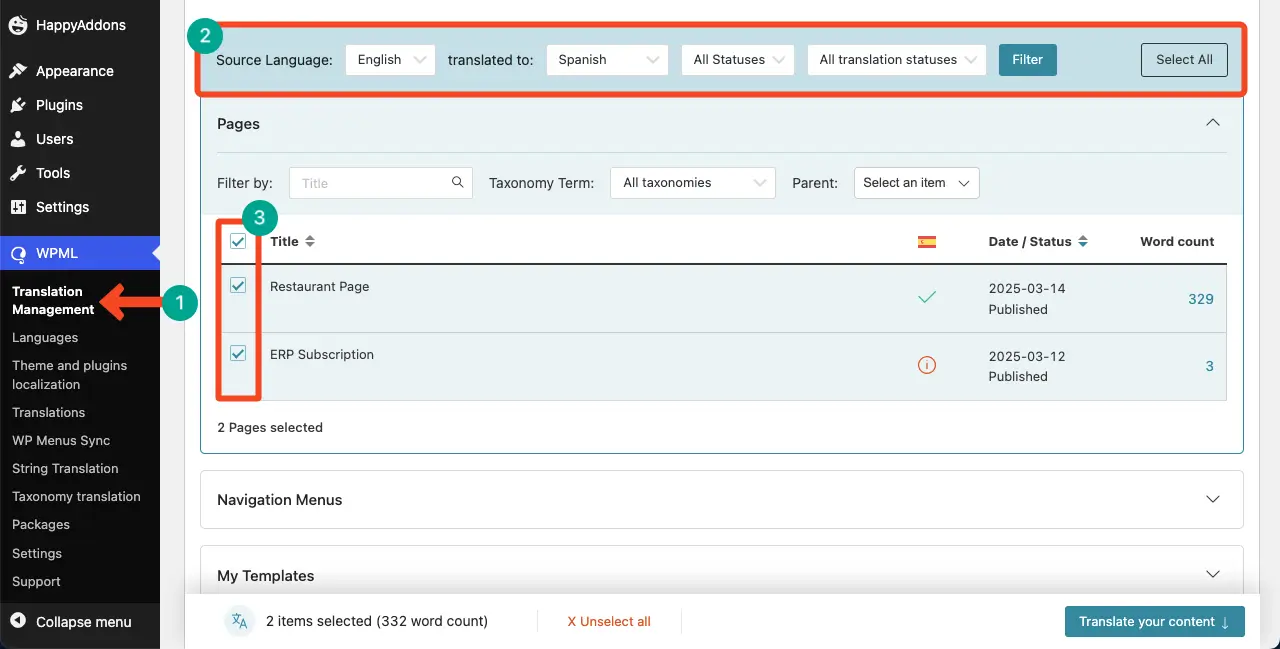Click the 329 word count for Restaurant Page
This screenshot has height=649, width=1280.
coord(1201,298)
